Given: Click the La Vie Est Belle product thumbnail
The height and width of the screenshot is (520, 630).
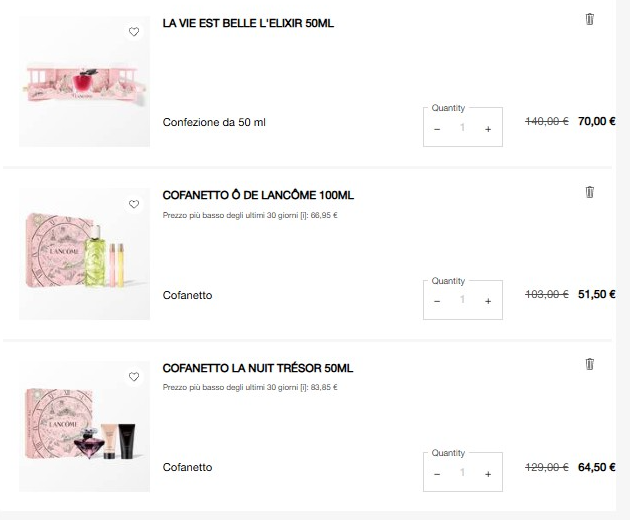Looking at the screenshot, I should pos(84,82).
